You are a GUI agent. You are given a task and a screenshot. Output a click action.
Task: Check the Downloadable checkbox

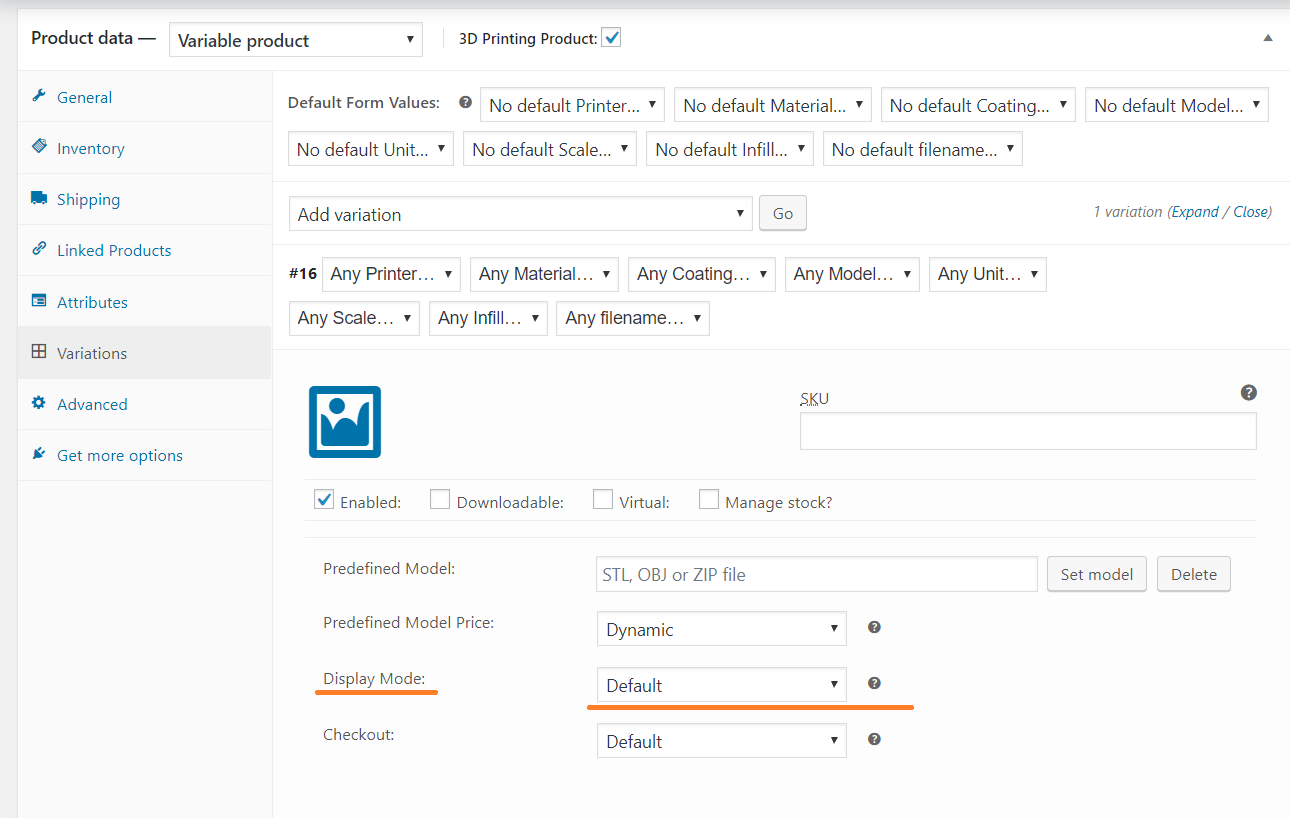click(x=440, y=499)
